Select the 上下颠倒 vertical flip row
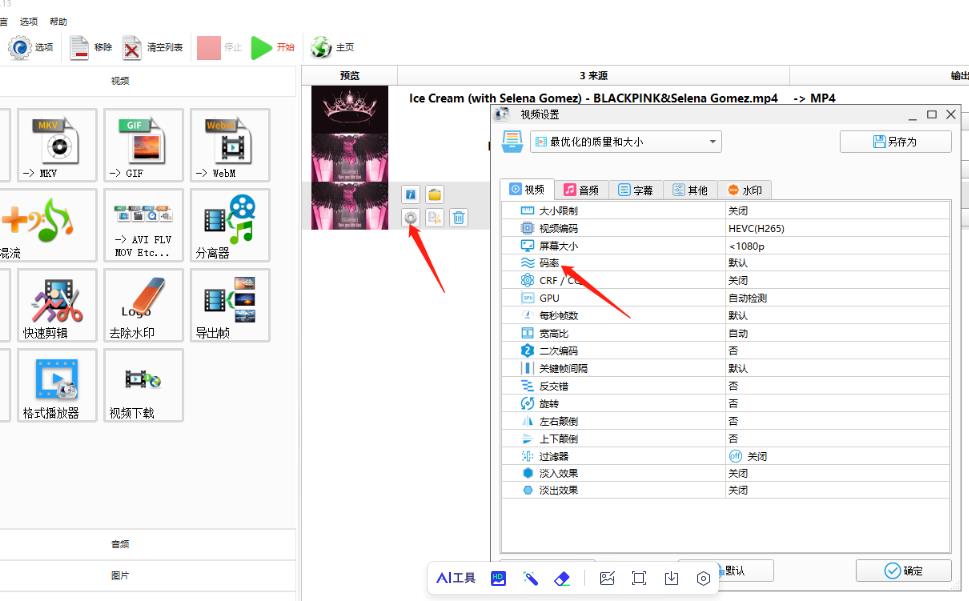Viewport: 969px width, 601px height. 726,439
